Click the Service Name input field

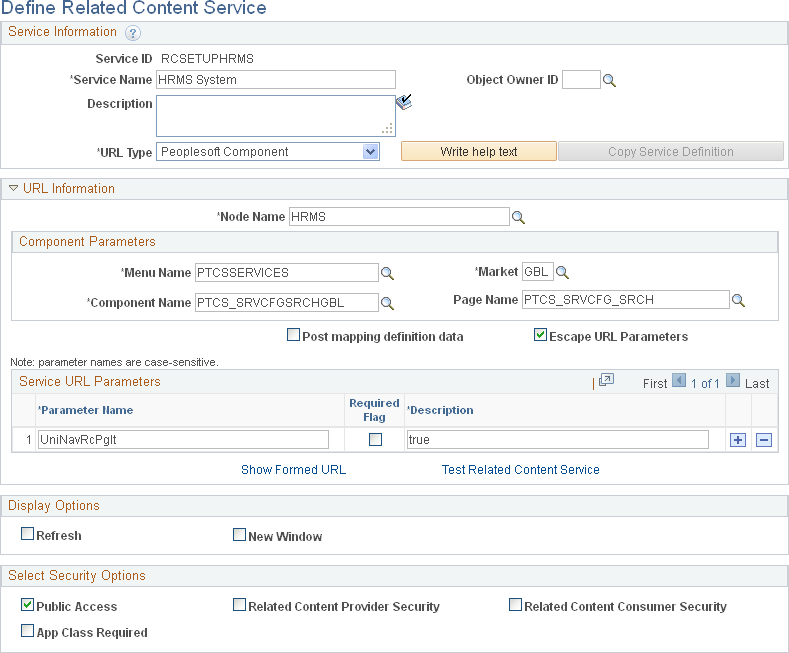pos(276,80)
